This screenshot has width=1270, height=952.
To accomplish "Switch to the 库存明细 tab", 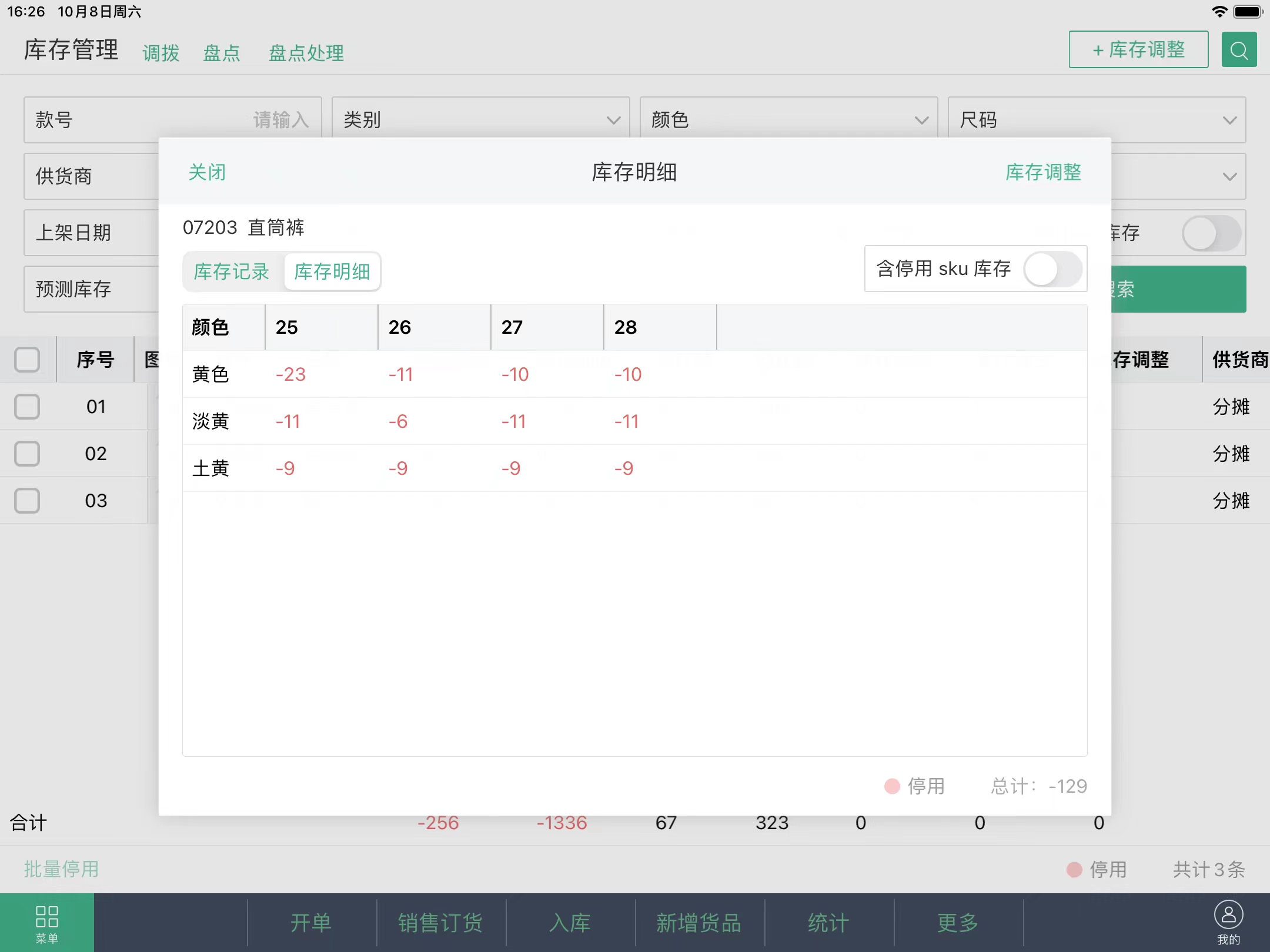I will pos(332,271).
